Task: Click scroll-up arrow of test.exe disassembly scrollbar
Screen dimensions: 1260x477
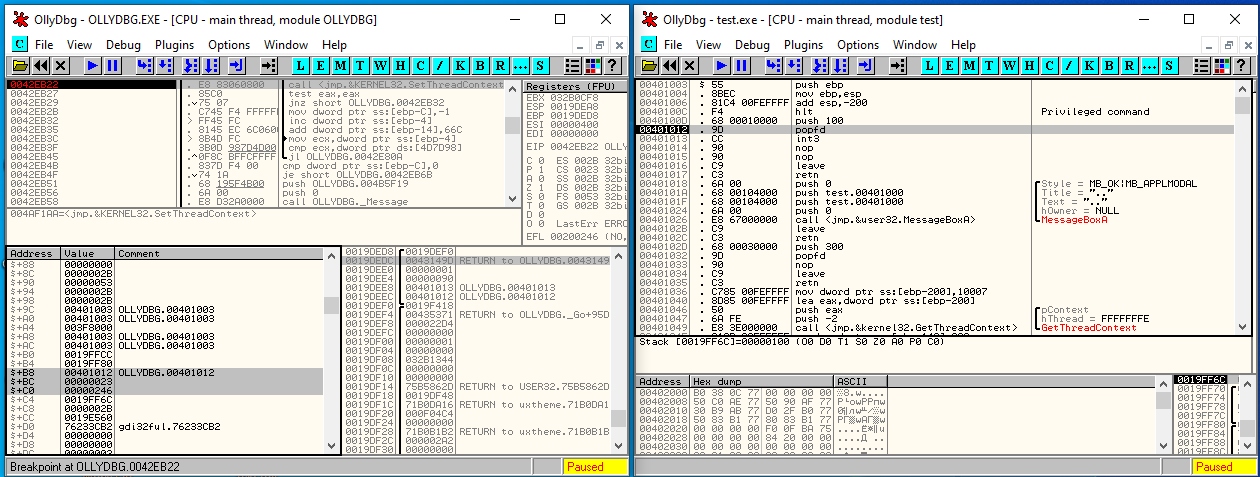Action: (x=1242, y=87)
